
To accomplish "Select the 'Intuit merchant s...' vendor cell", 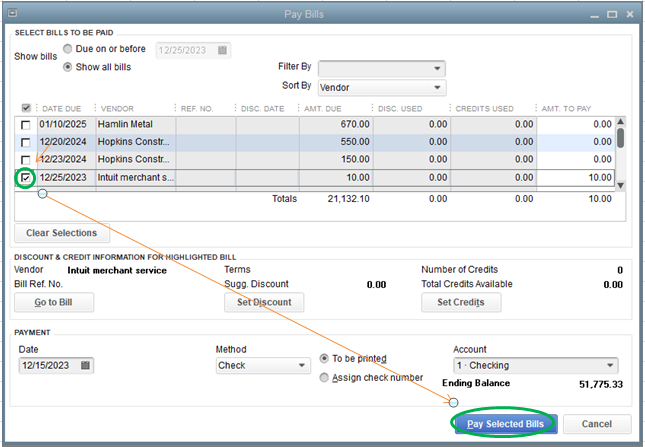I will pos(136,178).
